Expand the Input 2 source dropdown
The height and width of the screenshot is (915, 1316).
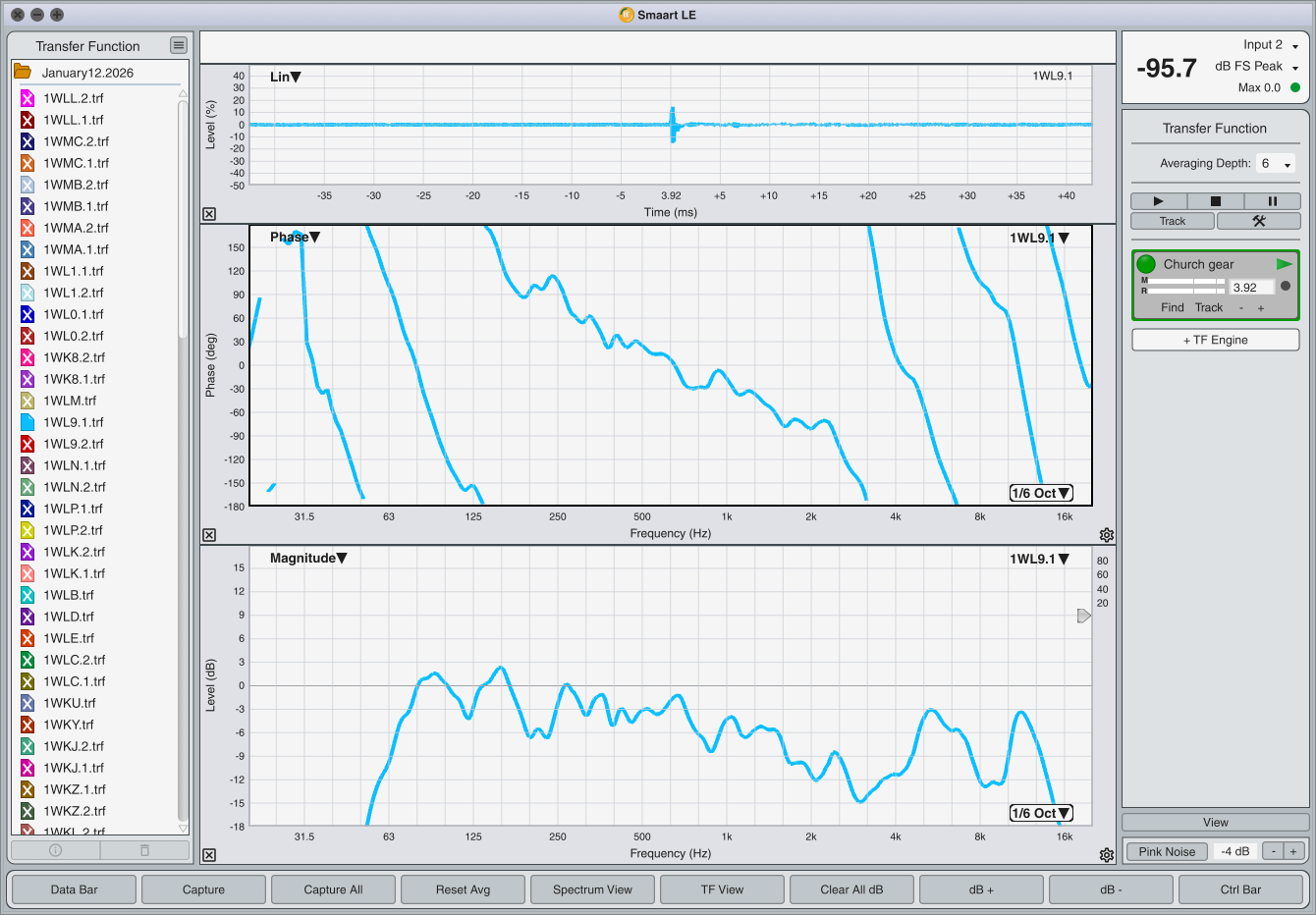click(1294, 46)
